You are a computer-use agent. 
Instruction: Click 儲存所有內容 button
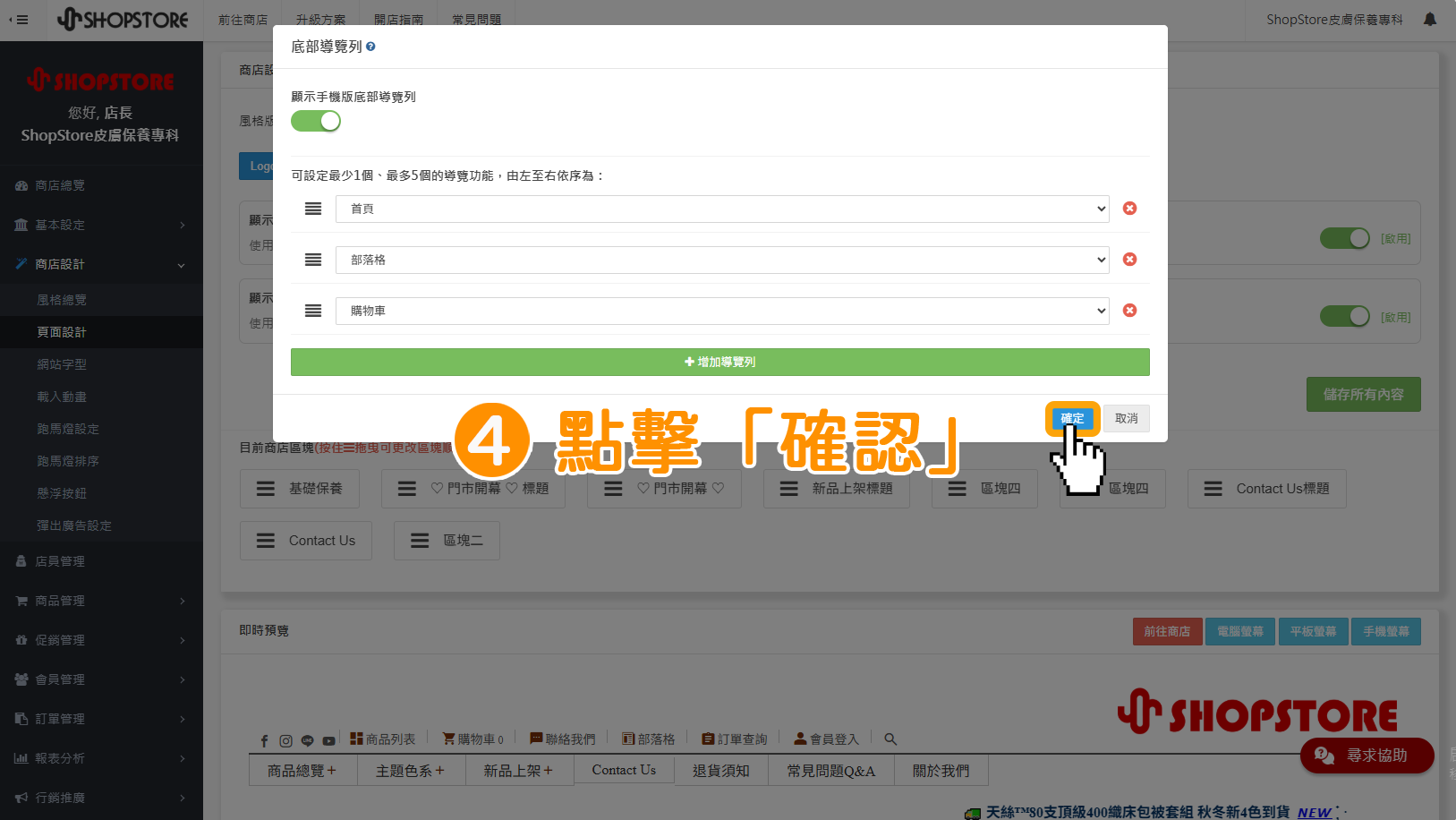pos(1363,394)
